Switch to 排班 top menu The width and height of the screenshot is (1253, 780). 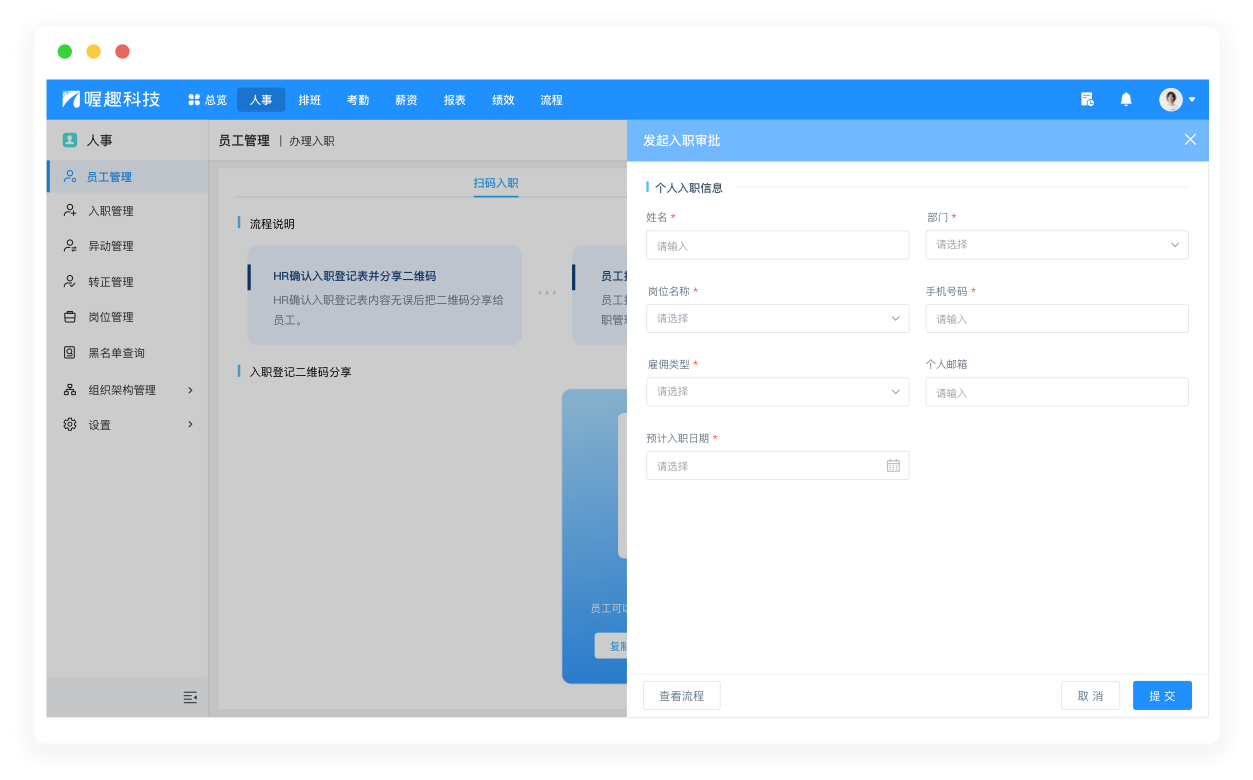point(310,100)
